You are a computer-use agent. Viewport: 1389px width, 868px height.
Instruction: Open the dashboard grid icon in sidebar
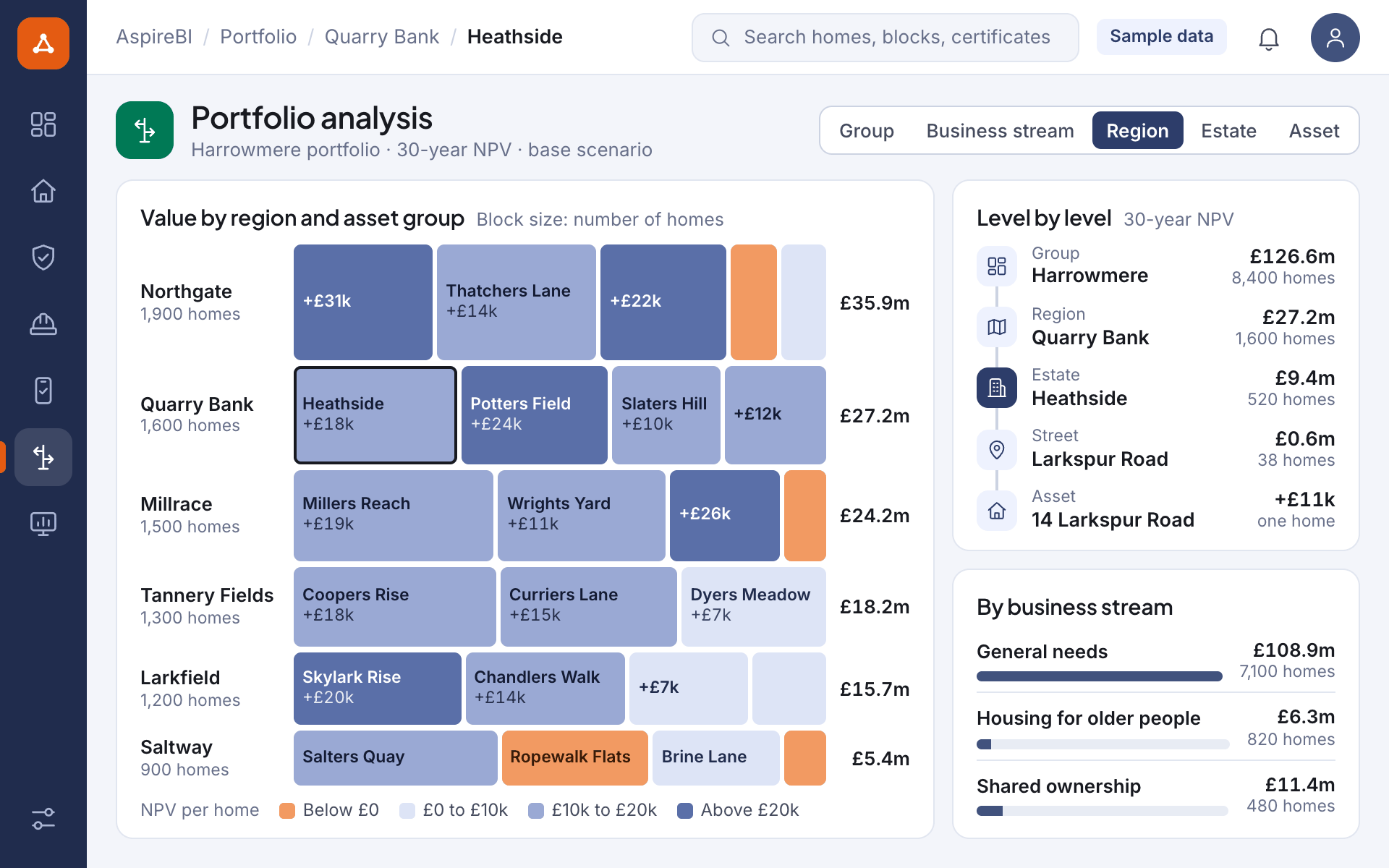(x=43, y=124)
